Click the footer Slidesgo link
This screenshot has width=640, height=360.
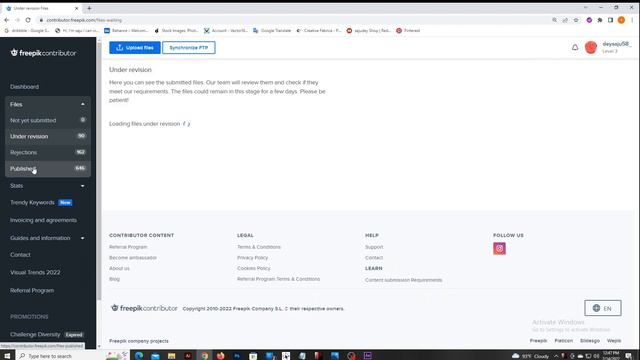tap(590, 340)
